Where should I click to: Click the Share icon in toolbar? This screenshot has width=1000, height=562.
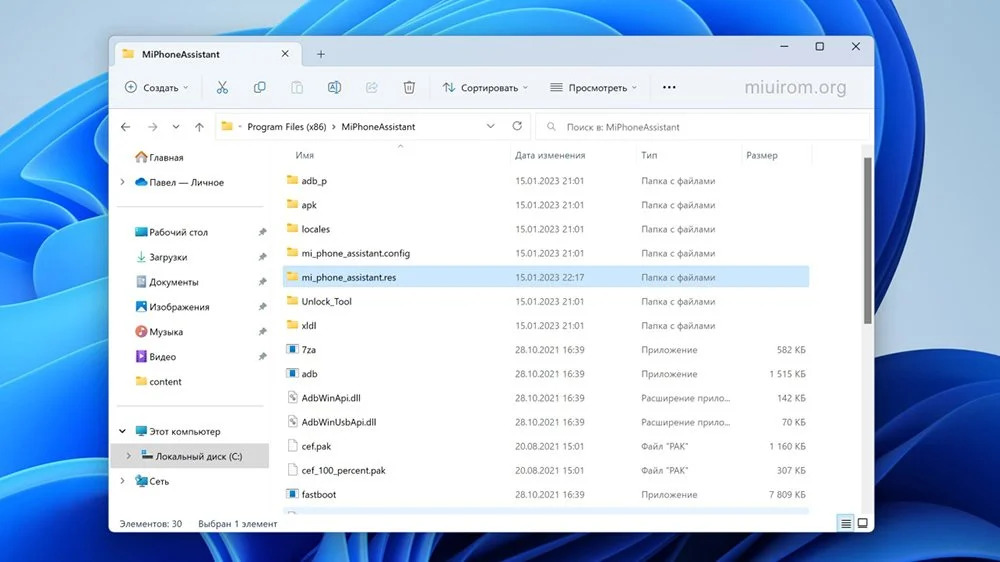[x=372, y=87]
